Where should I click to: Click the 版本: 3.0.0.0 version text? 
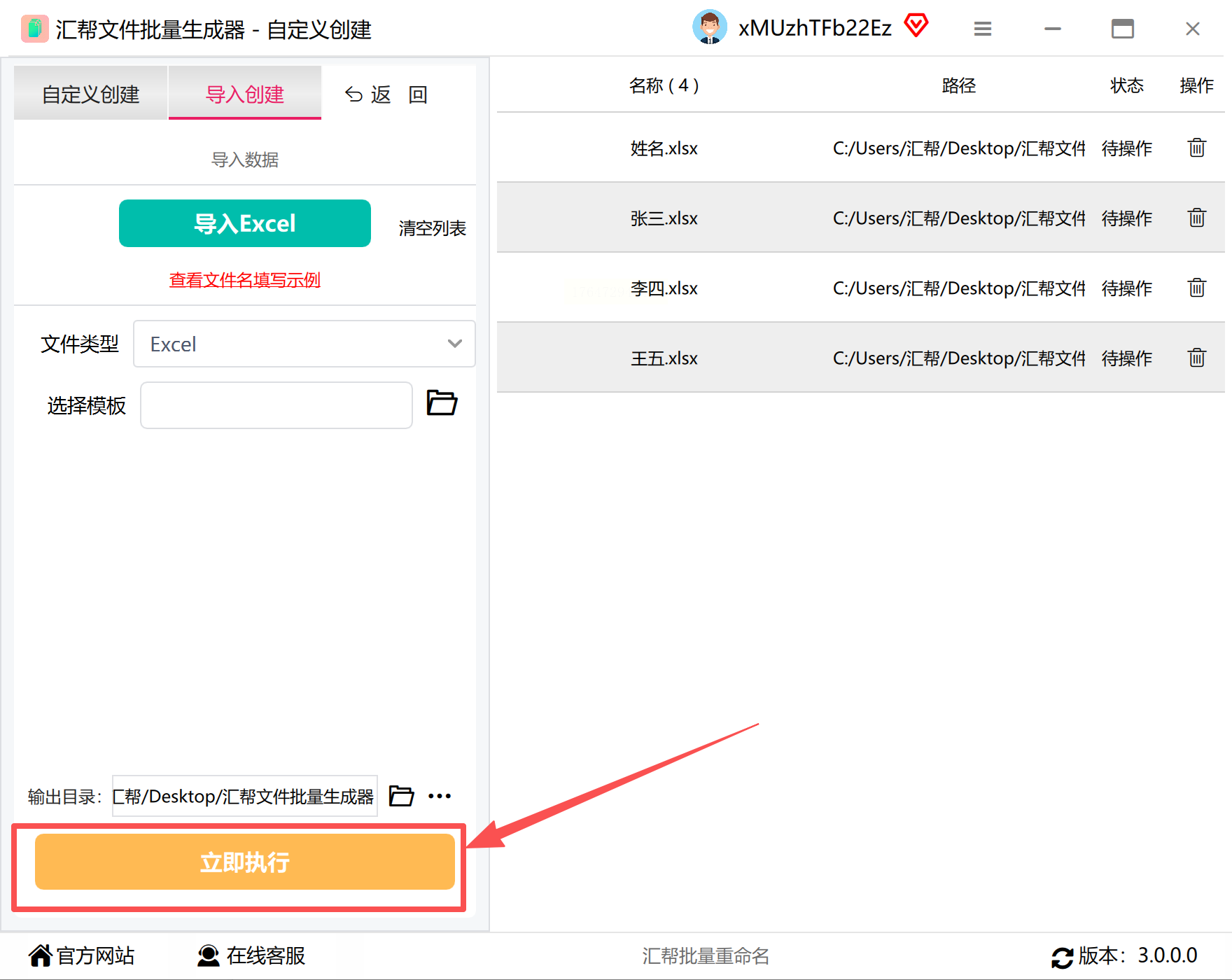1138,955
